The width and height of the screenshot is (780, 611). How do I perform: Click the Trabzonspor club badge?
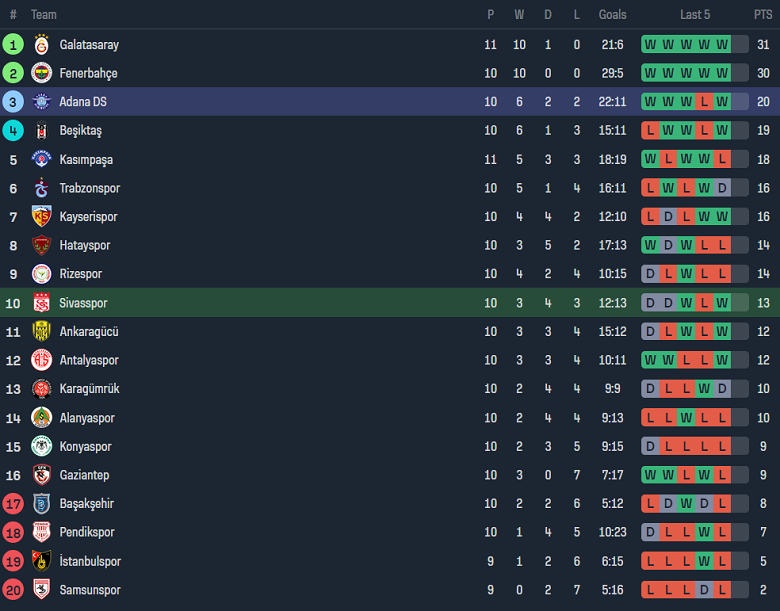[41, 188]
